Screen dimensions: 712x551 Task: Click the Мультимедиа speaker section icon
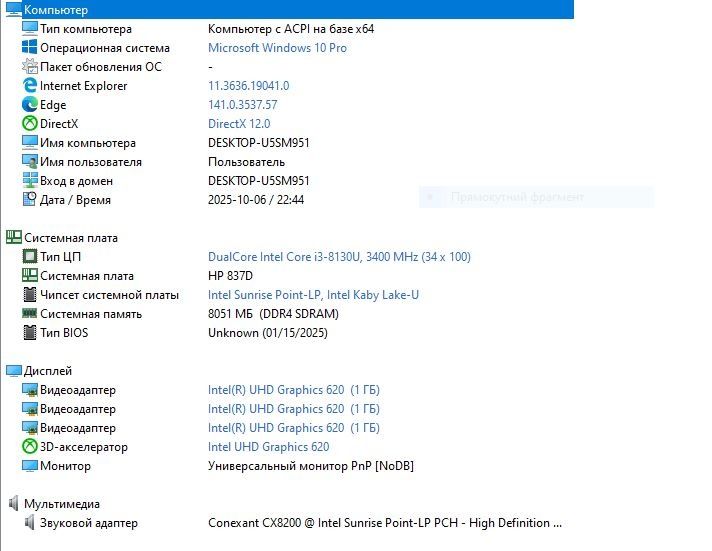click(x=14, y=504)
